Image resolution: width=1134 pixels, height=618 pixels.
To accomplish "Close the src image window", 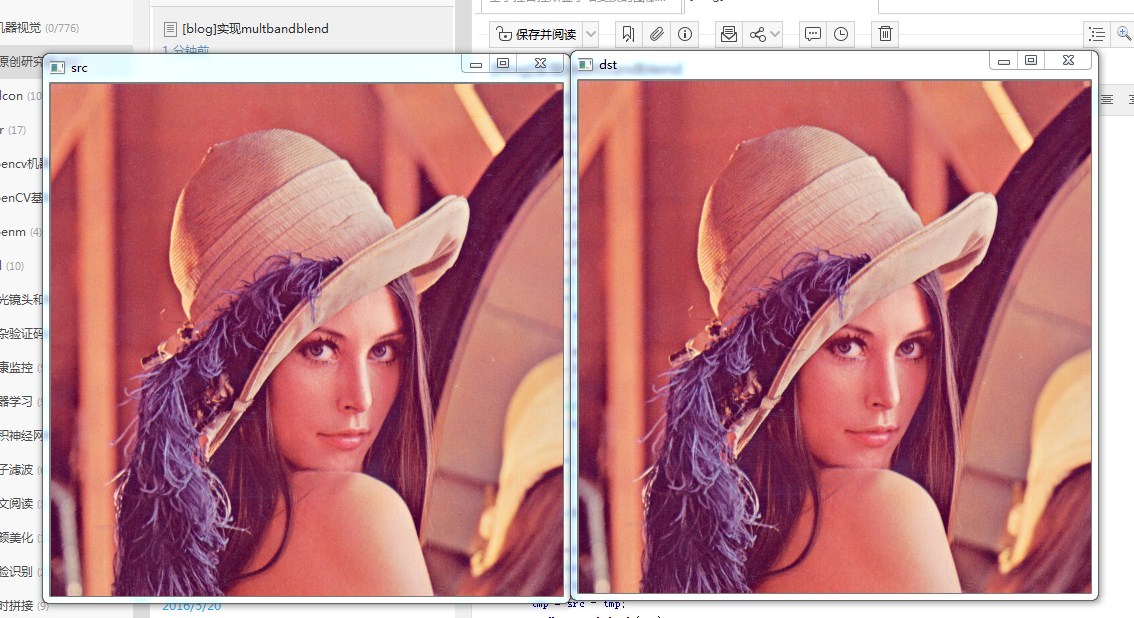I will (x=540, y=64).
